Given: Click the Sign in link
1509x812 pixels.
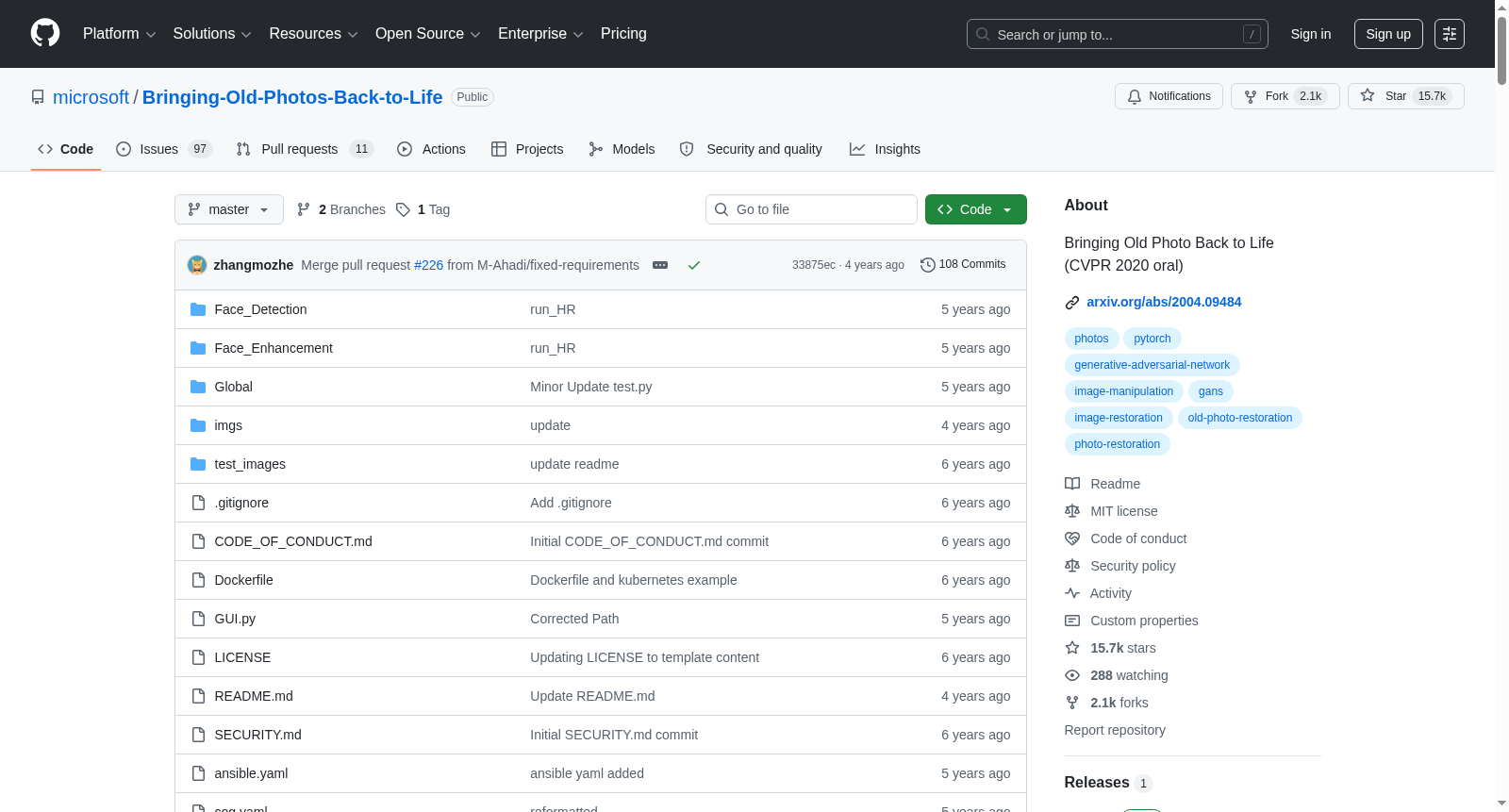Looking at the screenshot, I should [x=1311, y=34].
